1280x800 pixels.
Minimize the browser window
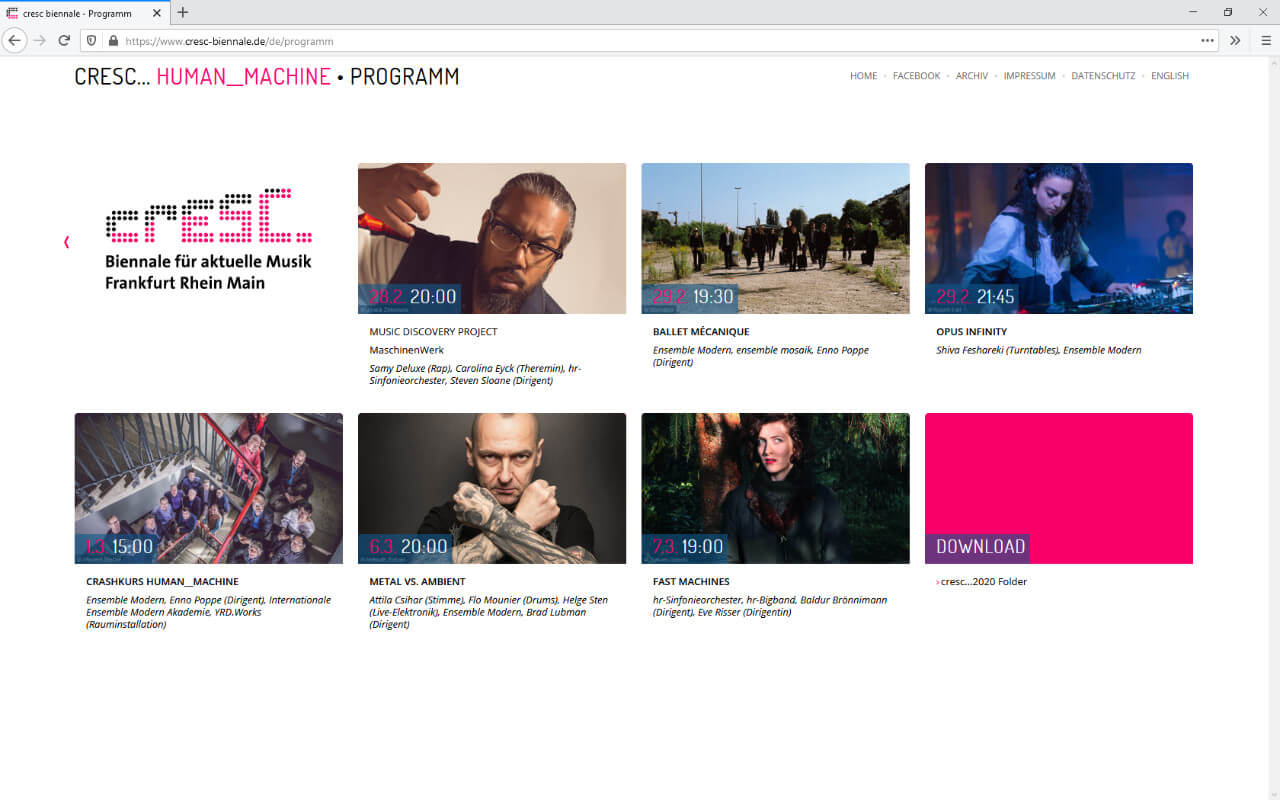1193,12
